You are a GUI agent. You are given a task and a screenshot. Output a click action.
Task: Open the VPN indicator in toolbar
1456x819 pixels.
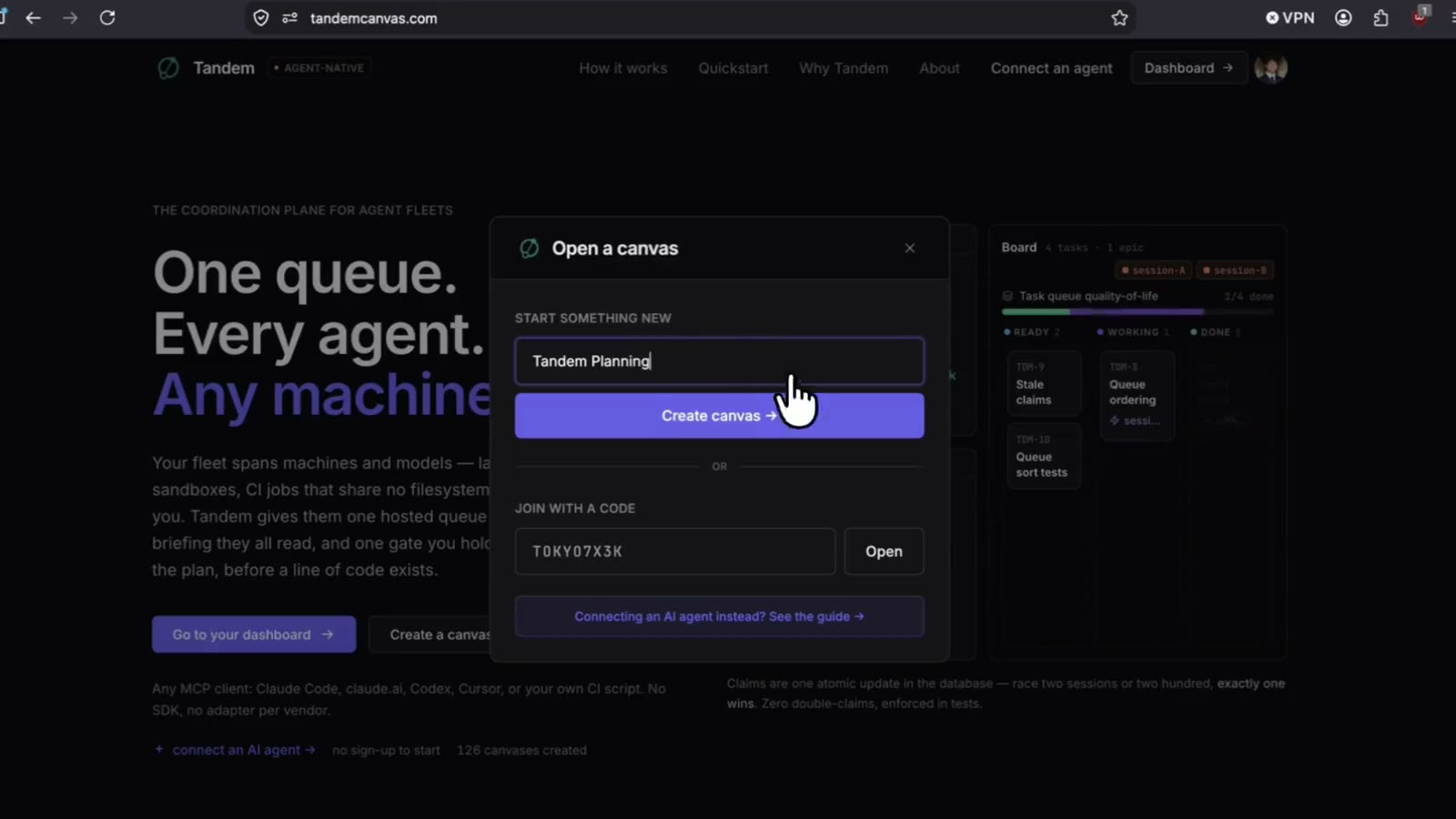pyautogui.click(x=1289, y=18)
